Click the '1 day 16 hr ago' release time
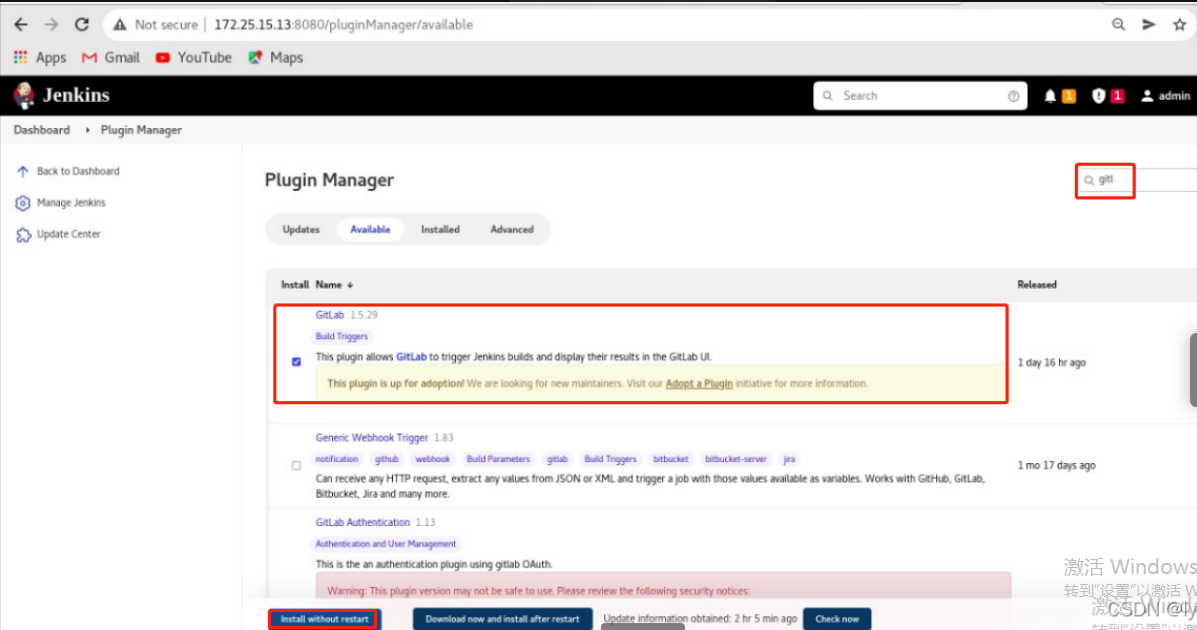1197x630 pixels. (x=1051, y=363)
